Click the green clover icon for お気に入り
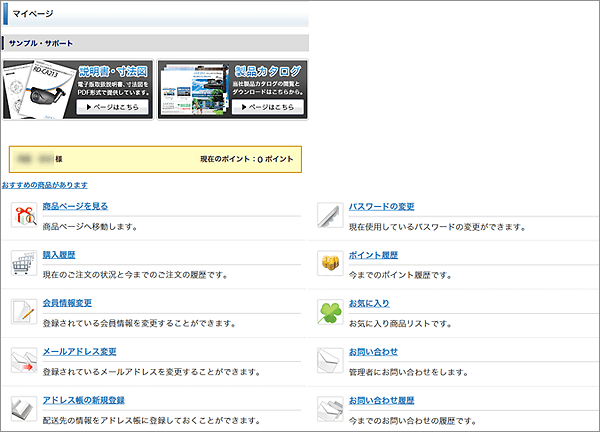Screen dimensions: 600x432 pyautogui.click(x=330, y=312)
